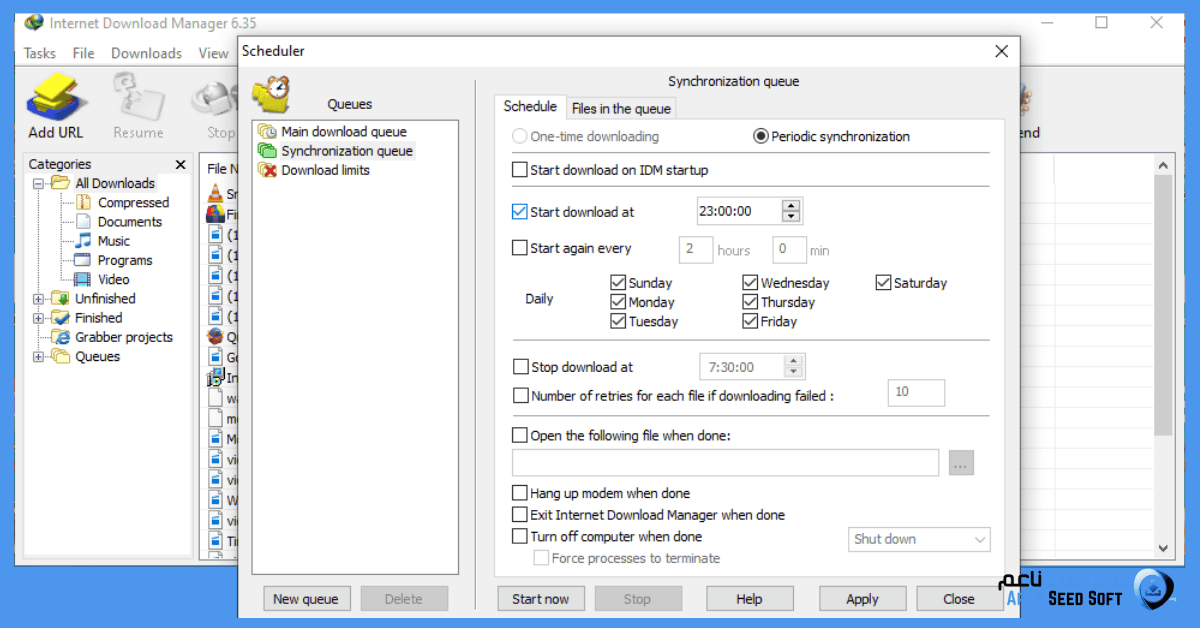Enable the One-time downloading option
This screenshot has width=1200, height=628.
coord(521,136)
